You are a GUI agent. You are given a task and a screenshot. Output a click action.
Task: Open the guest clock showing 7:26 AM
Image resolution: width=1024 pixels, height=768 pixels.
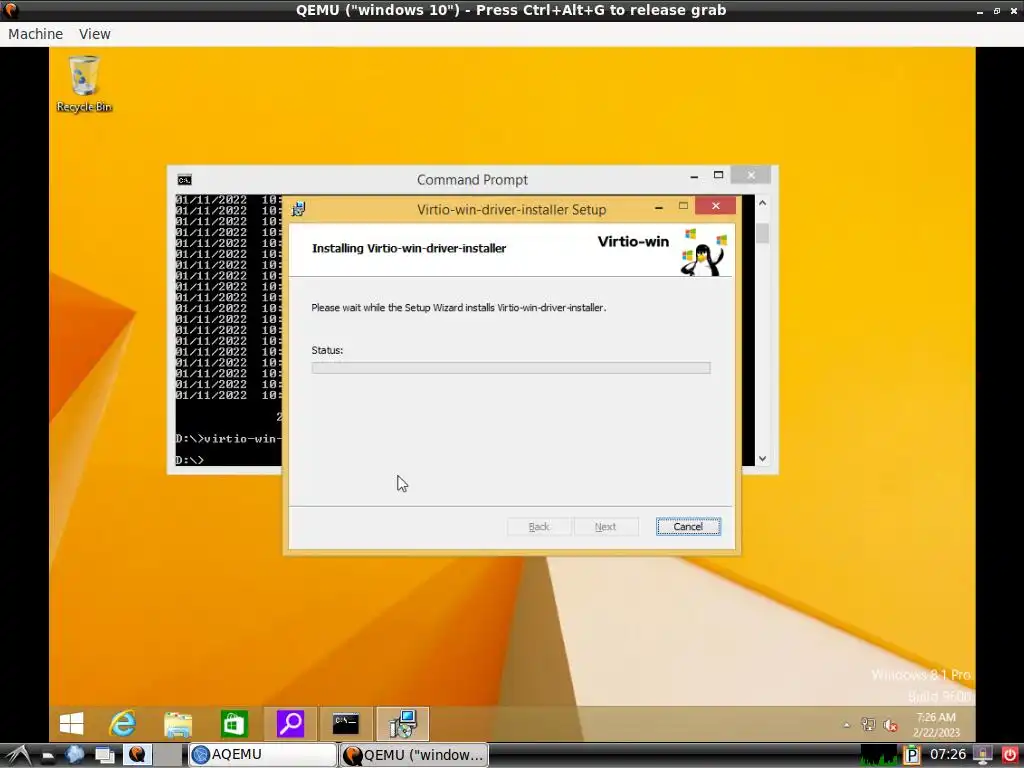pos(935,725)
